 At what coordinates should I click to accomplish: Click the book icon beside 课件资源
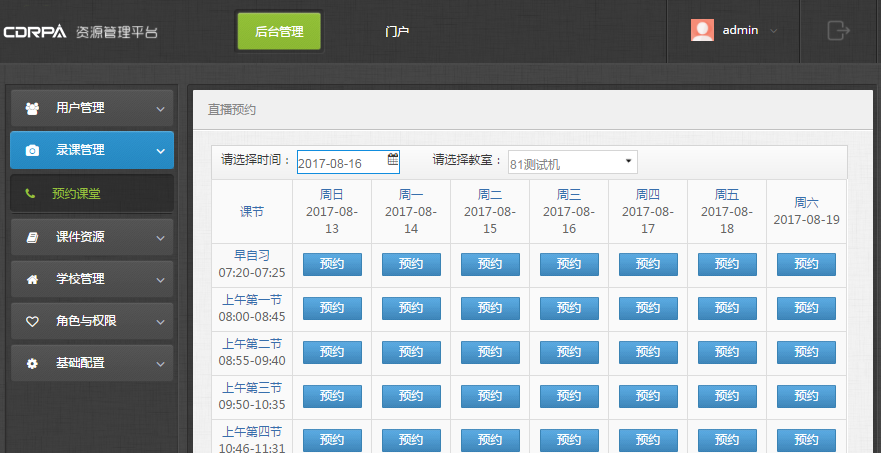[x=32, y=237]
